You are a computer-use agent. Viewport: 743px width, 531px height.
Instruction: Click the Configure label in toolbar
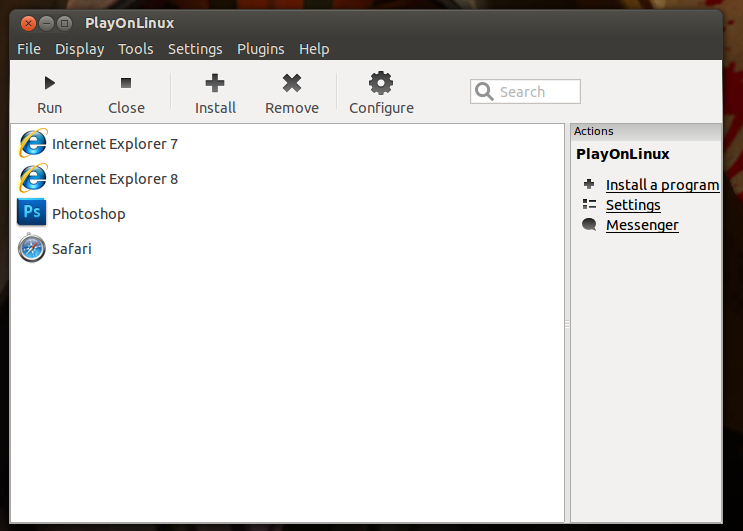(381, 108)
